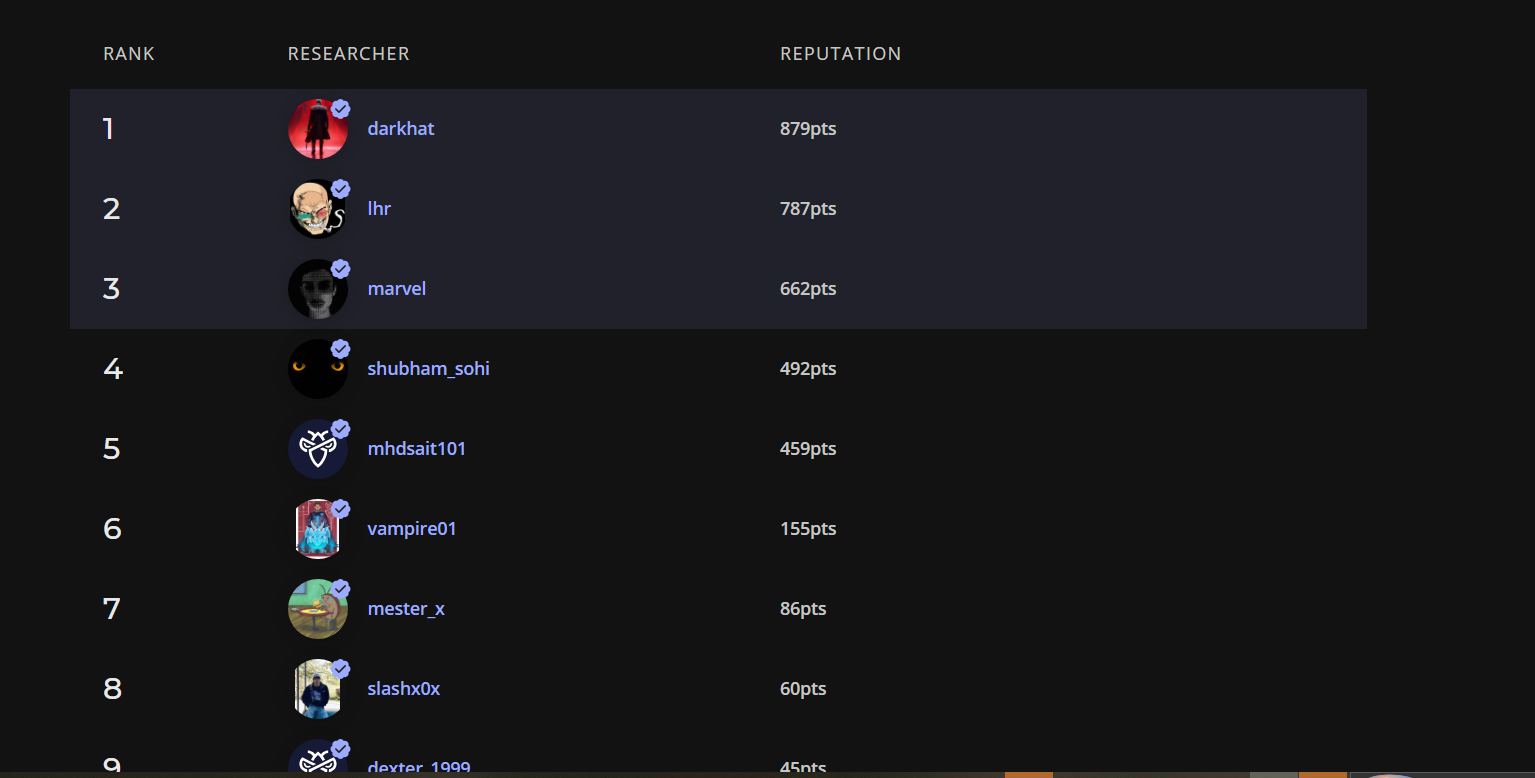The image size is (1535, 778).
Task: Click the RESEARCHER column header
Action: tap(348, 54)
